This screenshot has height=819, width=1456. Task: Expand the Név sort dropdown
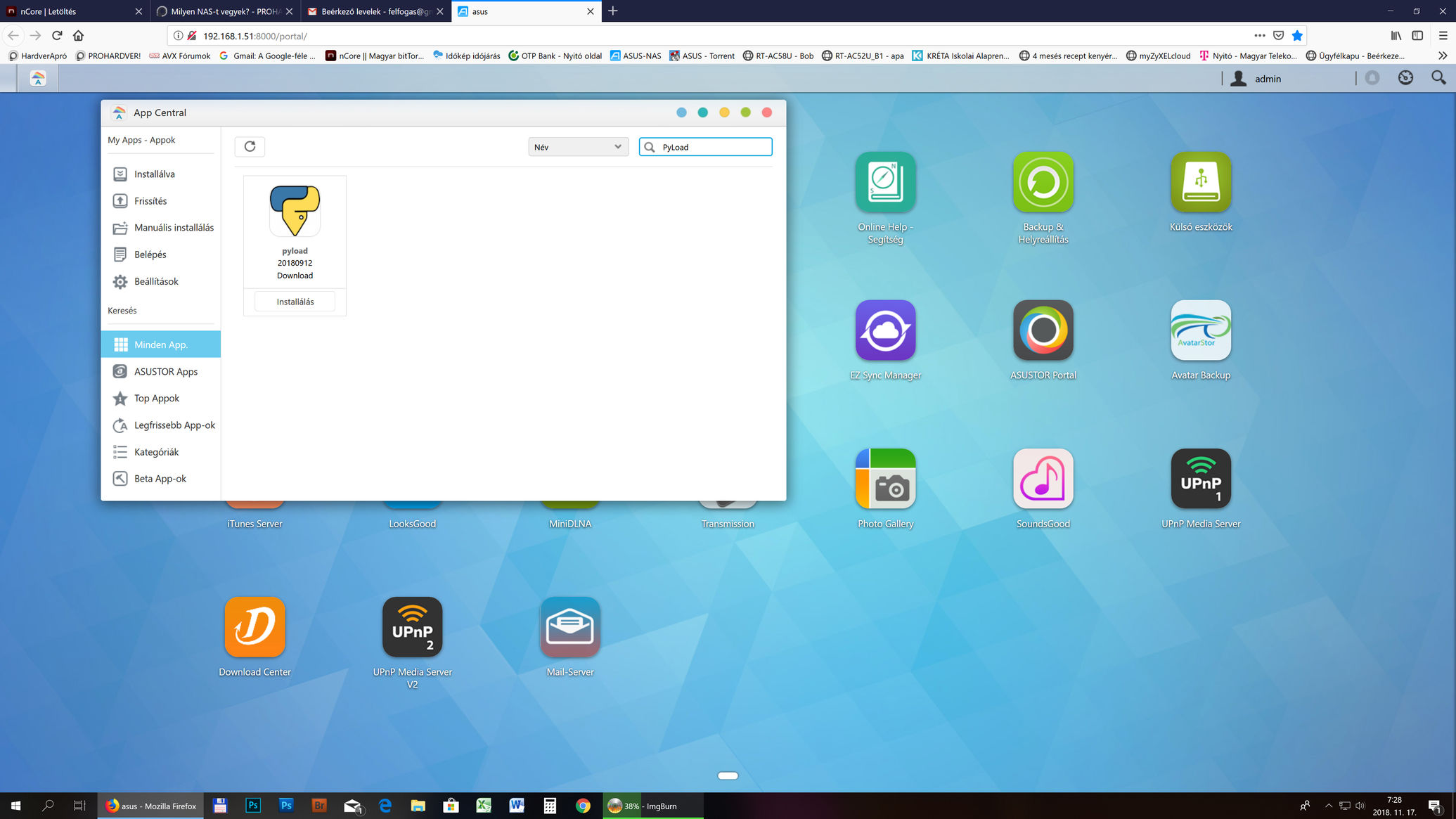[x=577, y=146]
